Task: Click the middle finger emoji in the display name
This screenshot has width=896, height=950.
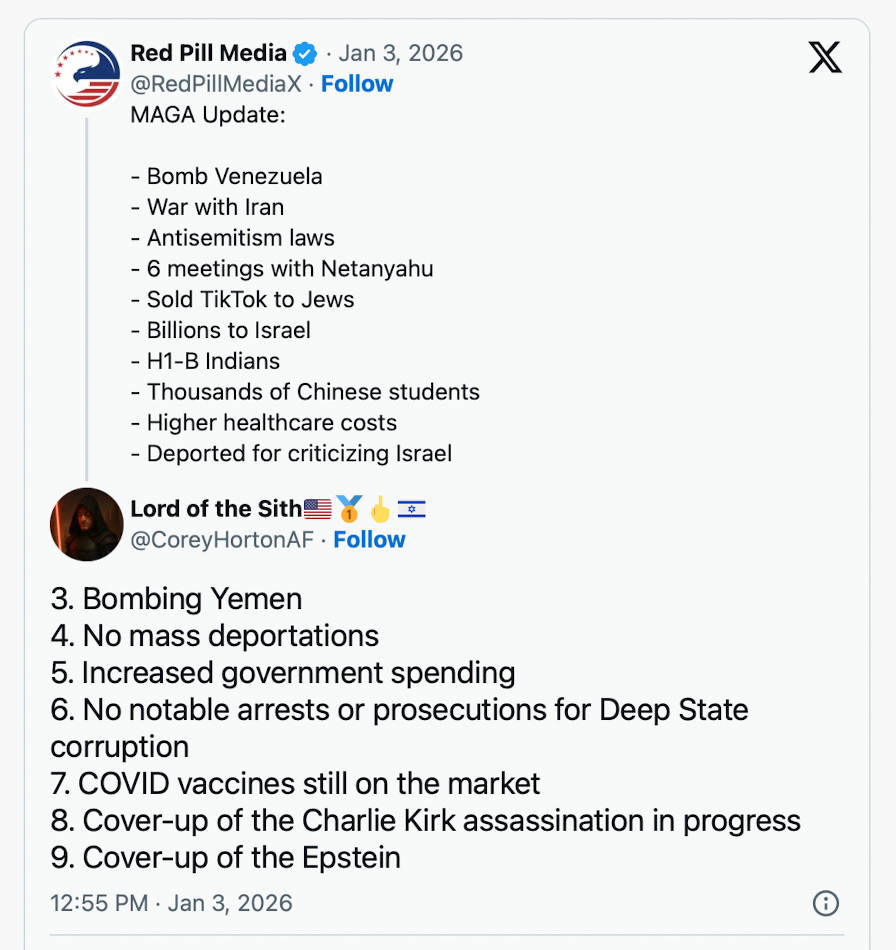Action: (380, 509)
